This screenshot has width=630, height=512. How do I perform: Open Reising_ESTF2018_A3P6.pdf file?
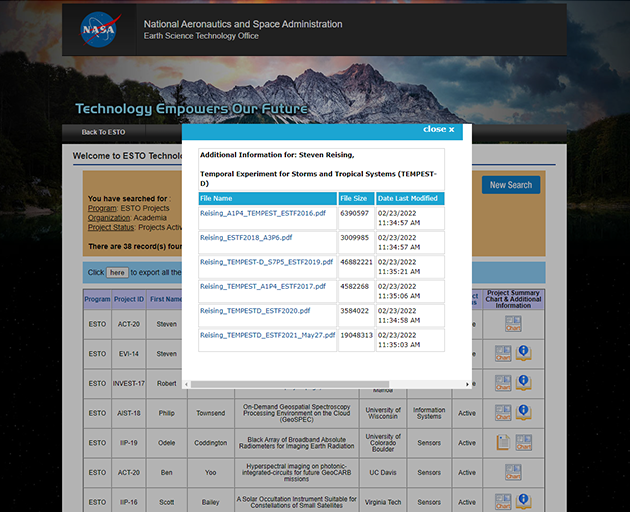click(246, 238)
